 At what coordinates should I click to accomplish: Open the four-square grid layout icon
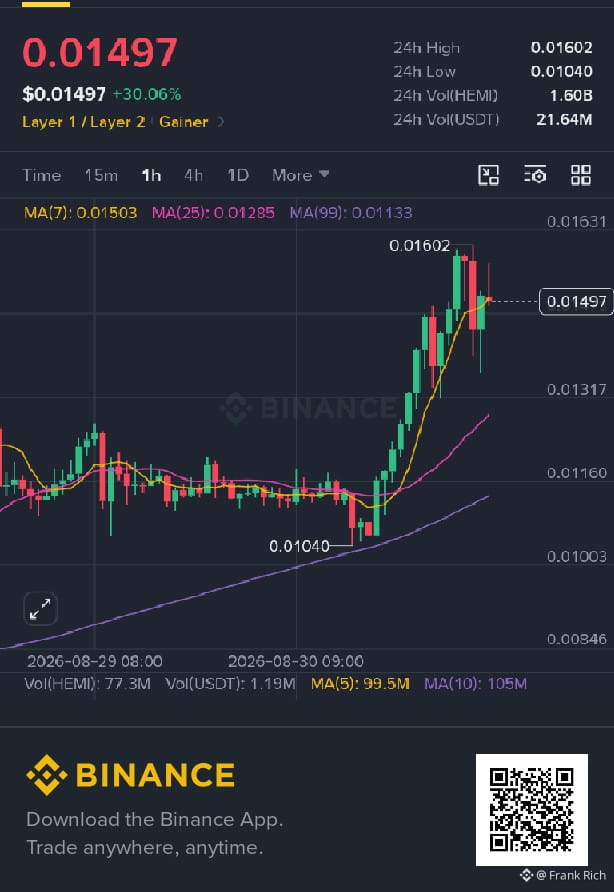coord(581,175)
